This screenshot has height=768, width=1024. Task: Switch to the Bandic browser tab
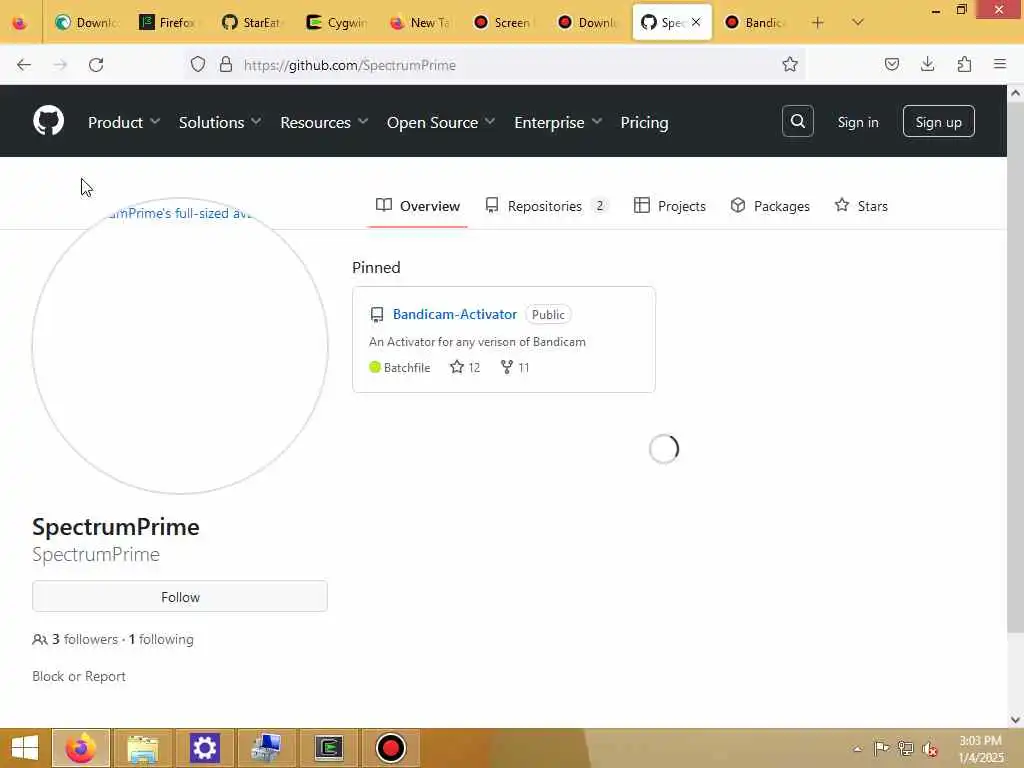pyautogui.click(x=756, y=23)
